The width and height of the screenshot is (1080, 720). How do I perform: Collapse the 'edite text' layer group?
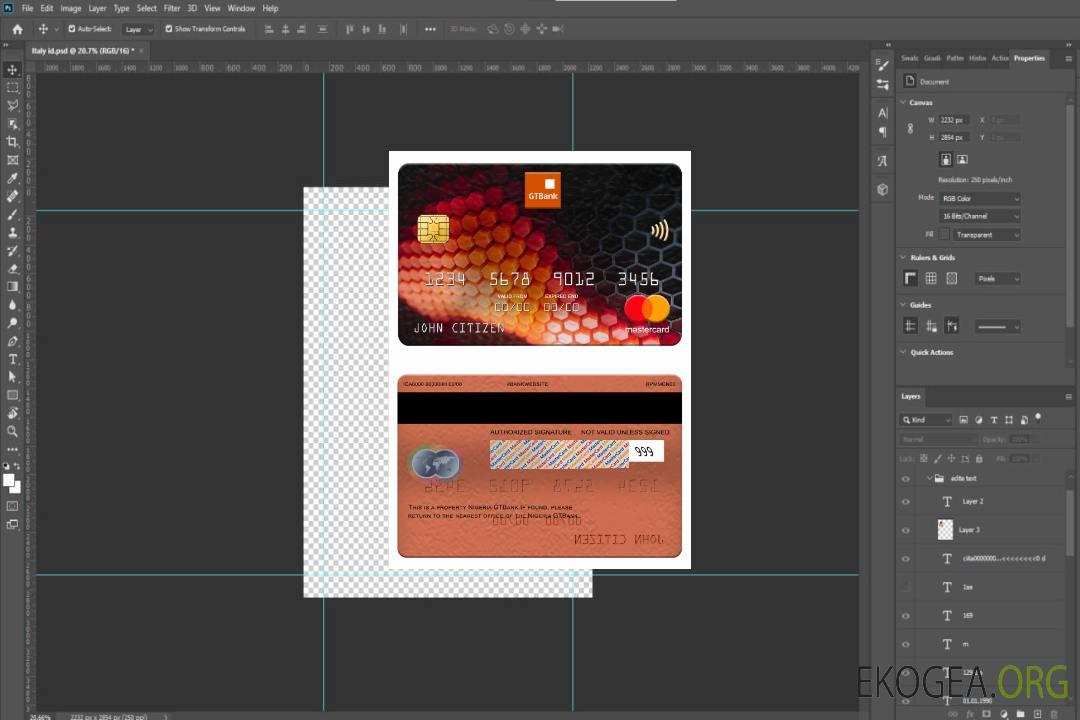(x=929, y=478)
